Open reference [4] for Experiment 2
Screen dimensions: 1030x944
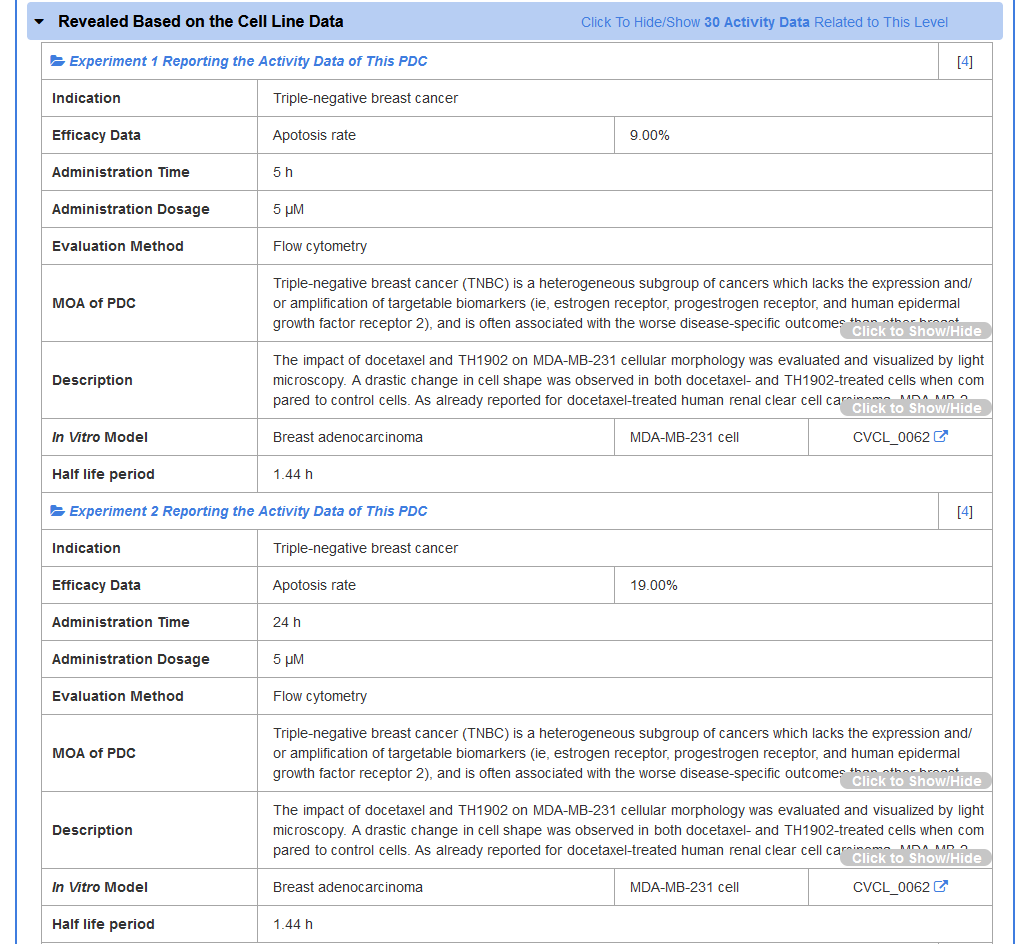[964, 511]
